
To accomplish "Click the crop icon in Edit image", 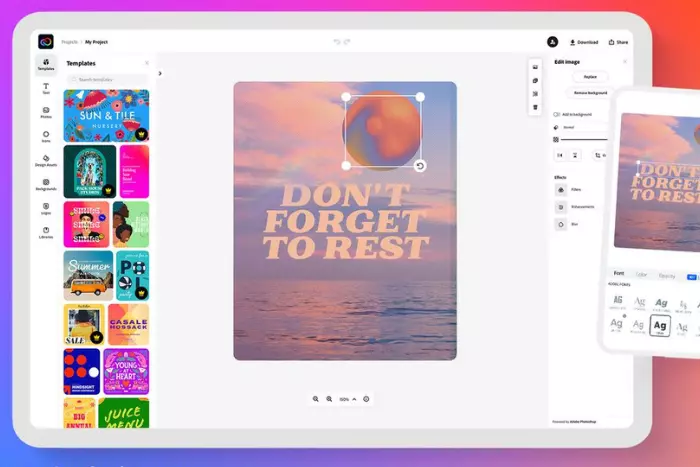I will 598,155.
